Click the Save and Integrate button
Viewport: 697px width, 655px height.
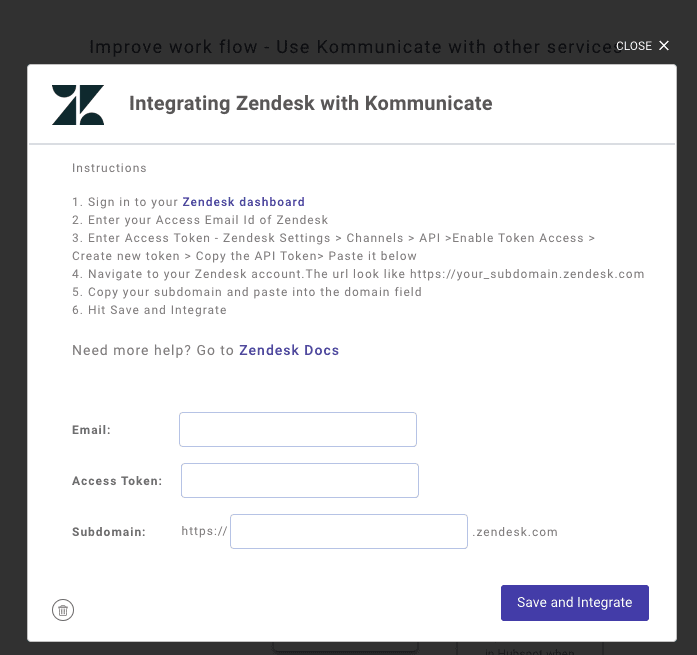(x=574, y=603)
